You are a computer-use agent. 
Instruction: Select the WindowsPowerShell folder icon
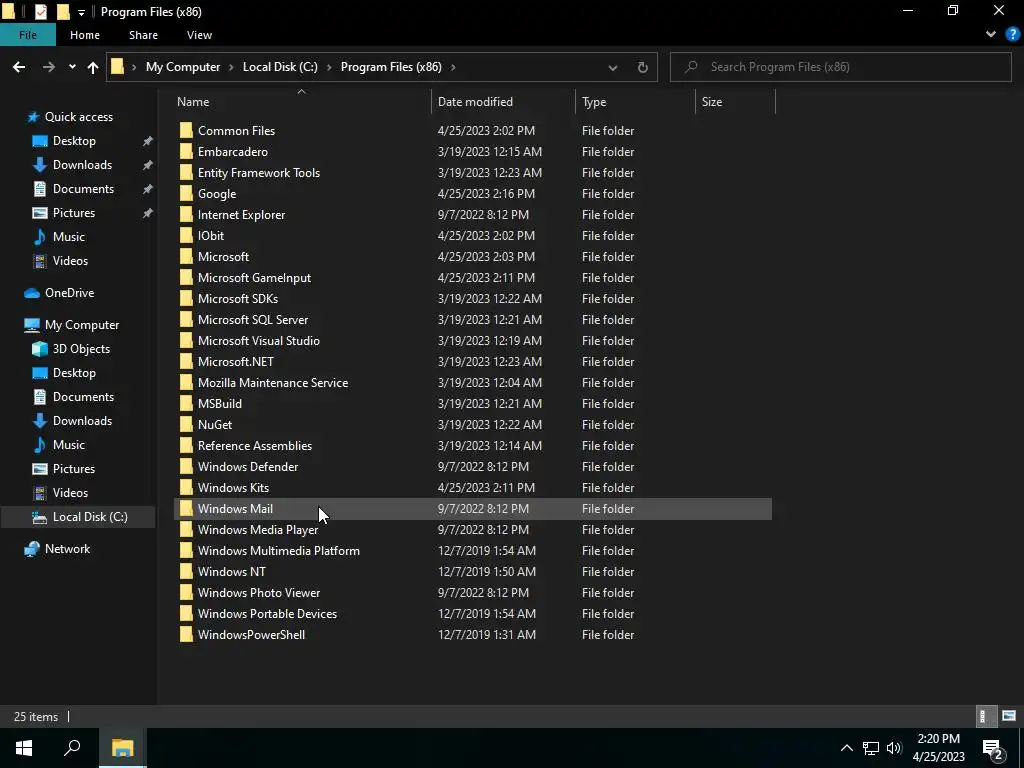[x=186, y=635]
